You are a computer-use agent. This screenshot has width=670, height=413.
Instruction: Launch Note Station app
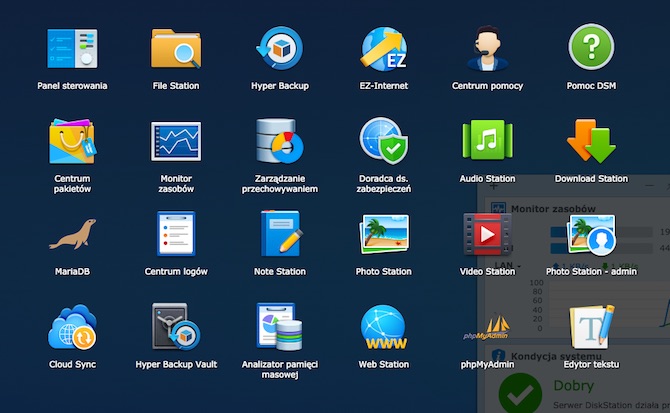(x=280, y=234)
